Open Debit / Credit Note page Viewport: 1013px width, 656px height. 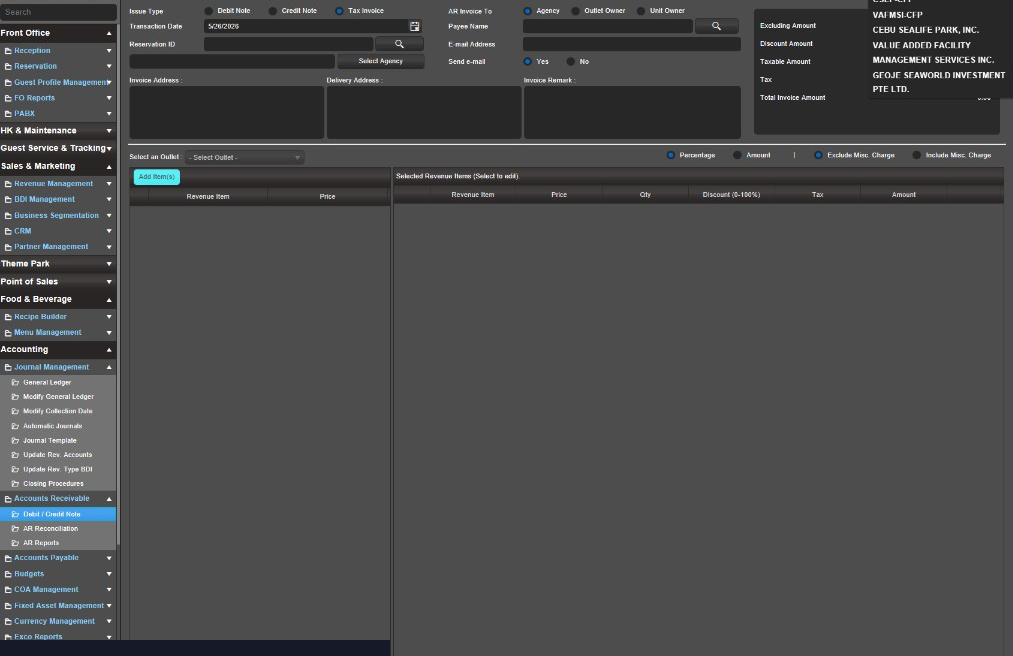pyautogui.click(x=58, y=514)
